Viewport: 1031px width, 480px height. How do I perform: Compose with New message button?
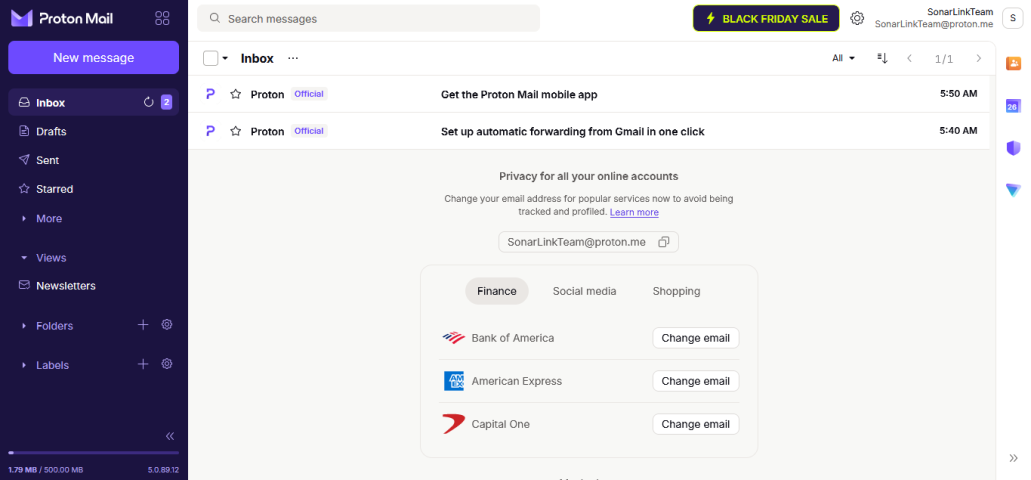click(x=93, y=58)
